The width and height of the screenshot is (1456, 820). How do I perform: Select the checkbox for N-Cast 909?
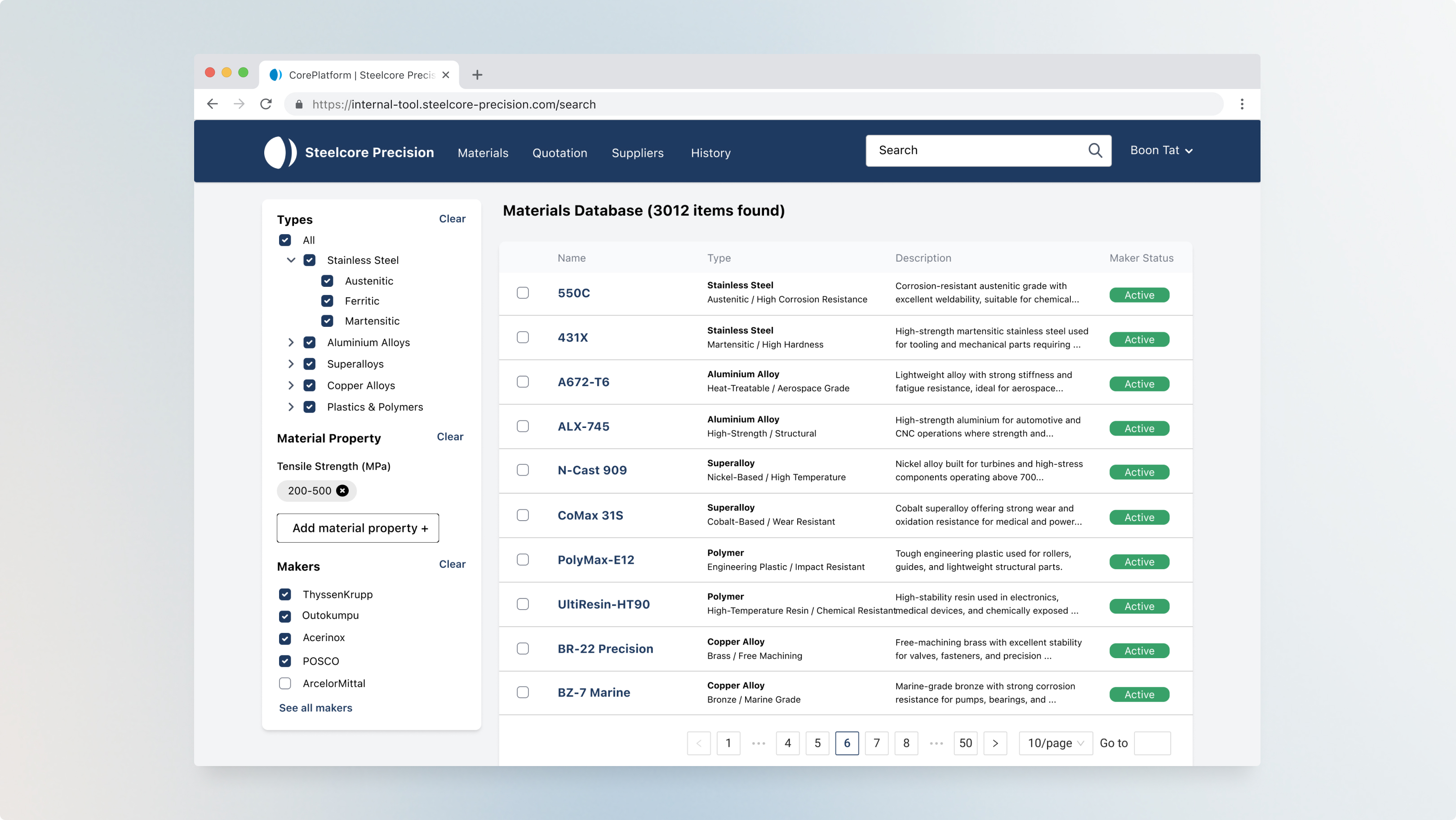(x=522, y=470)
